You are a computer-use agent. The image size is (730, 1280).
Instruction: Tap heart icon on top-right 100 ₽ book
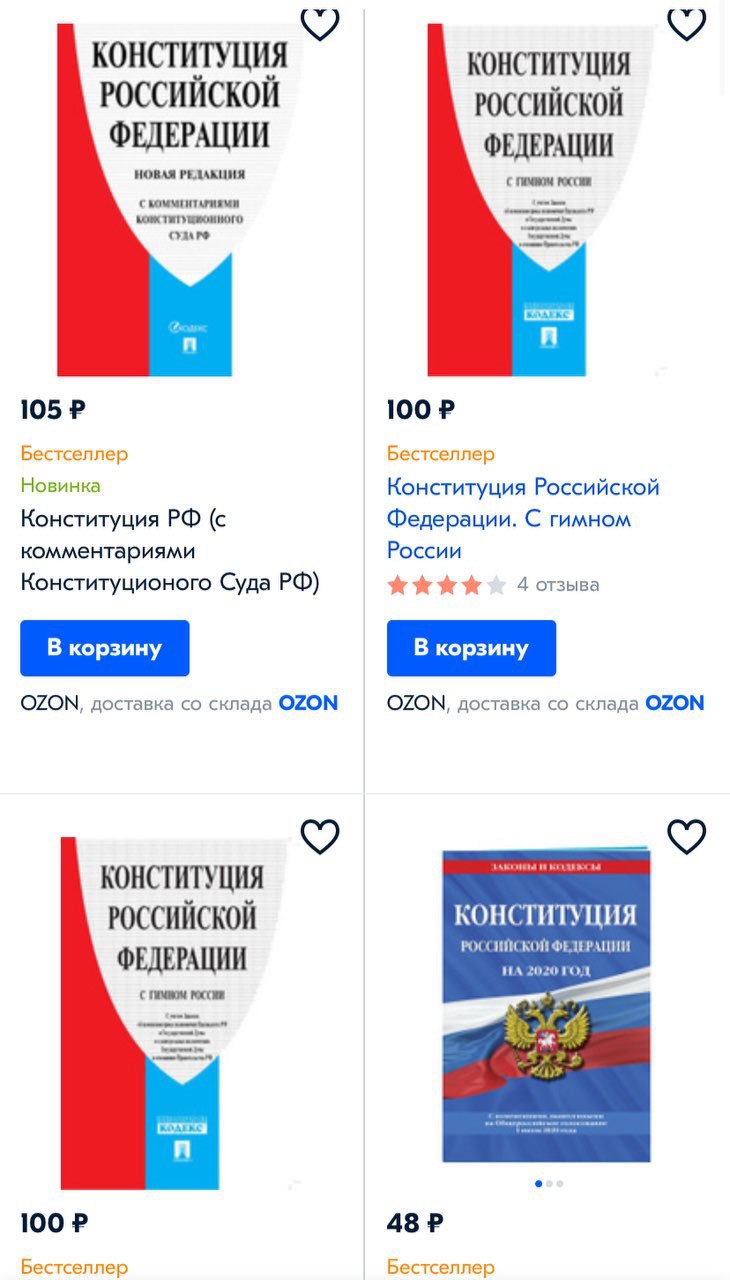(686, 23)
